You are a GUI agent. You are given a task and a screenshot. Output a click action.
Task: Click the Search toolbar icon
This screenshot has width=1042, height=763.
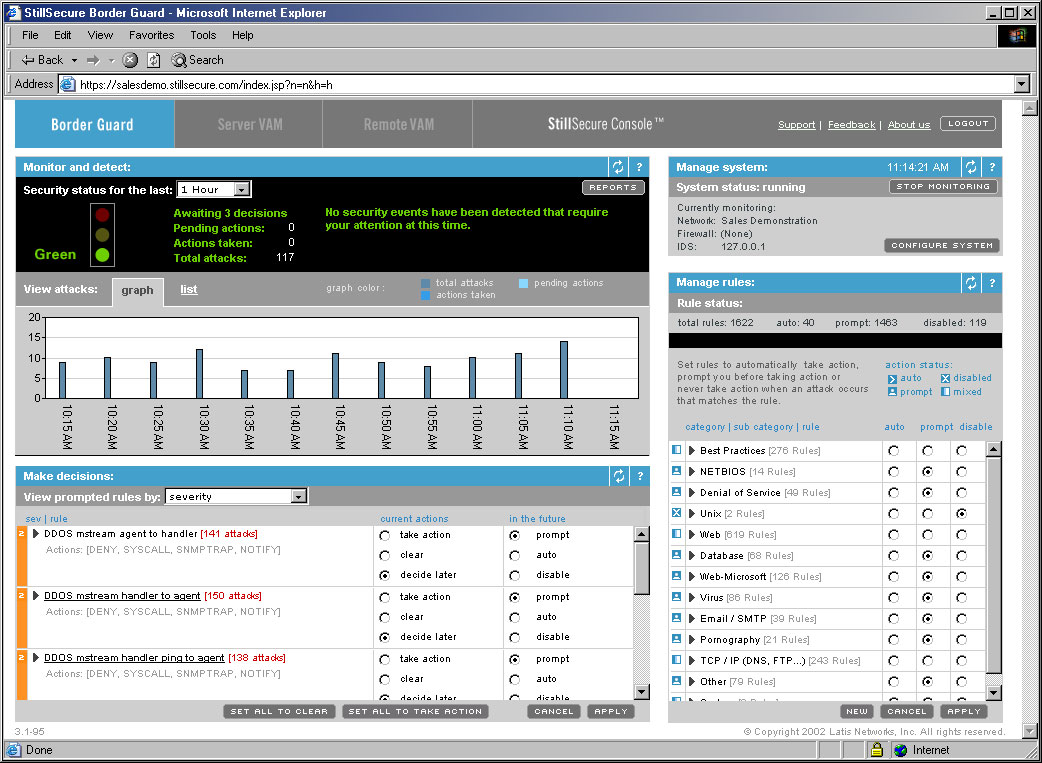(x=178, y=60)
